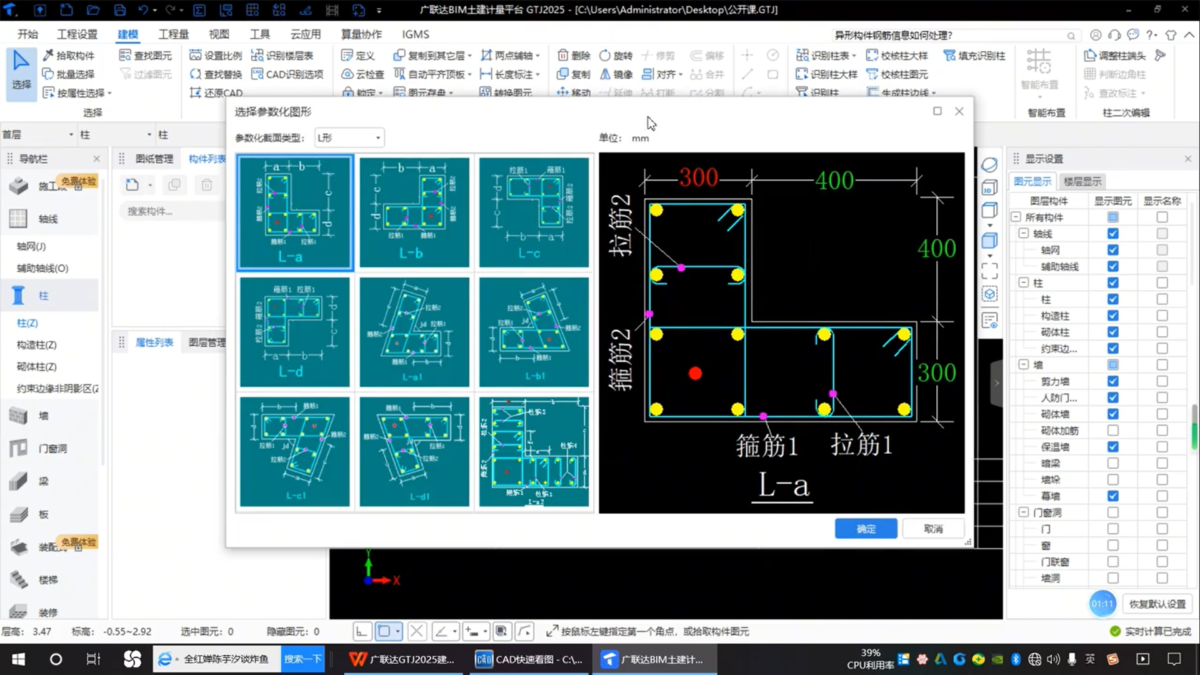Click CAD识别选项 tool
Image resolution: width=1200 pixels, height=675 pixels.
click(287, 74)
